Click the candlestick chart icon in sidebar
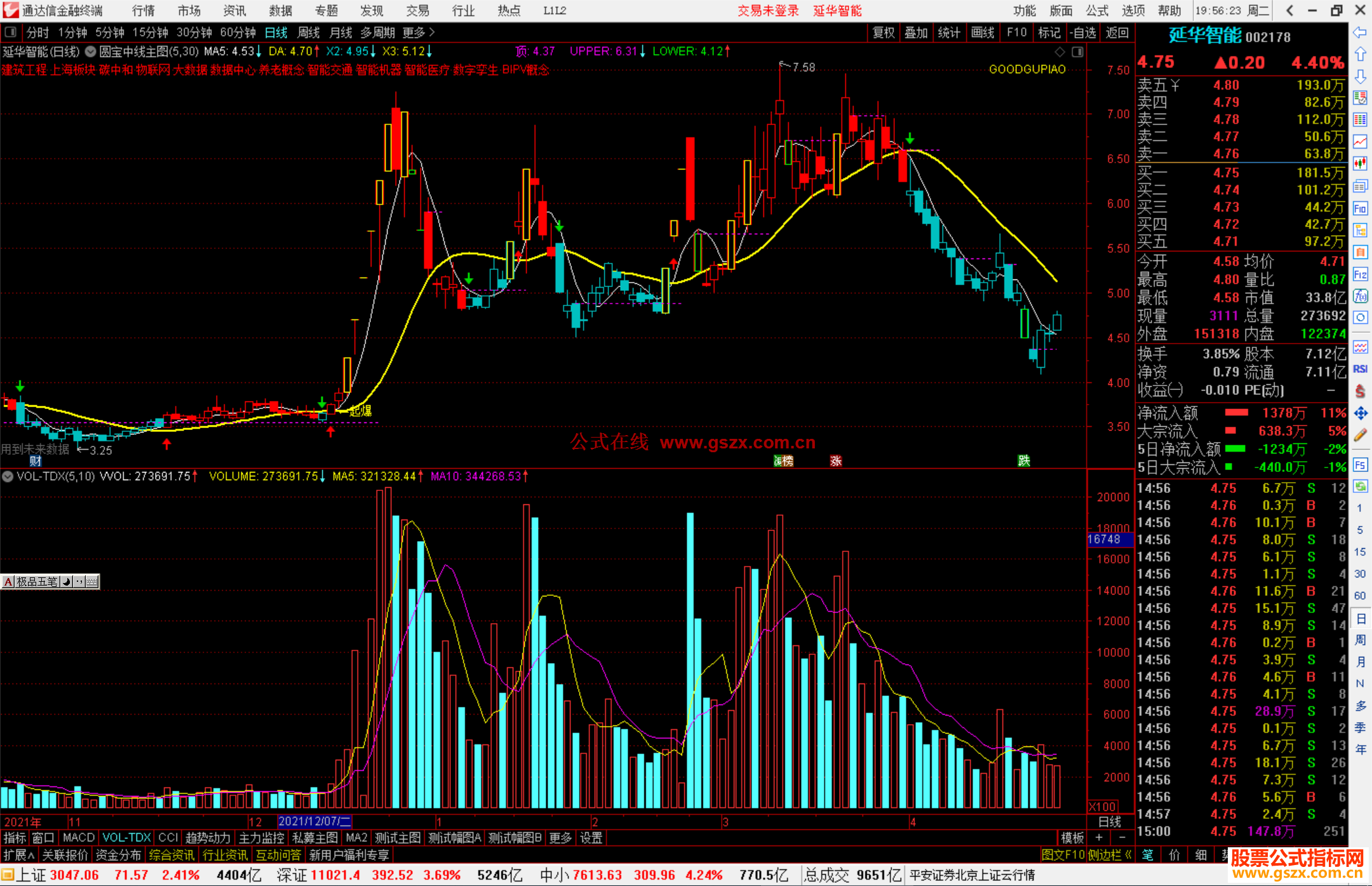The width and height of the screenshot is (1372, 886). pos(1360,164)
